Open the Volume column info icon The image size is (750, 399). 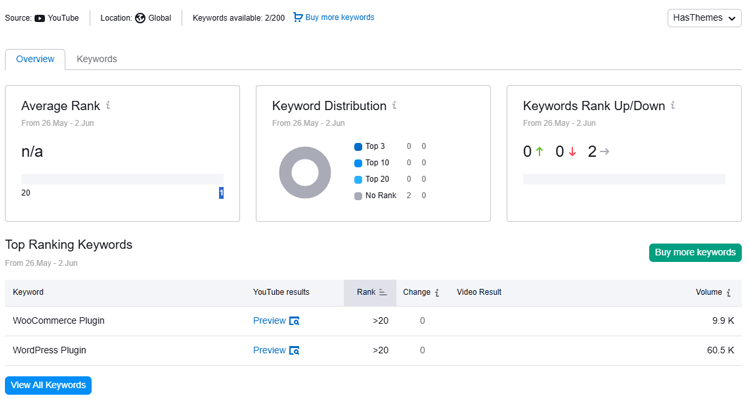coord(728,293)
